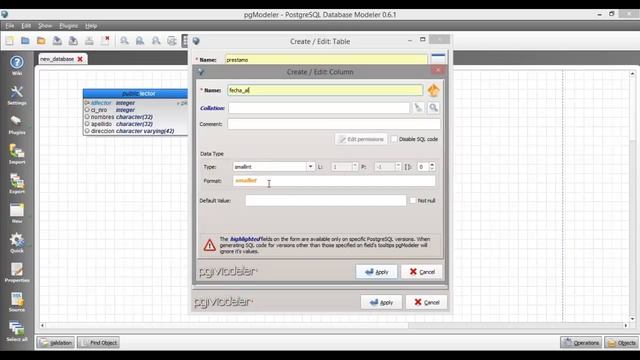
Task: Click the overview toolbar icon after zoom icons
Action: click(x=172, y=41)
